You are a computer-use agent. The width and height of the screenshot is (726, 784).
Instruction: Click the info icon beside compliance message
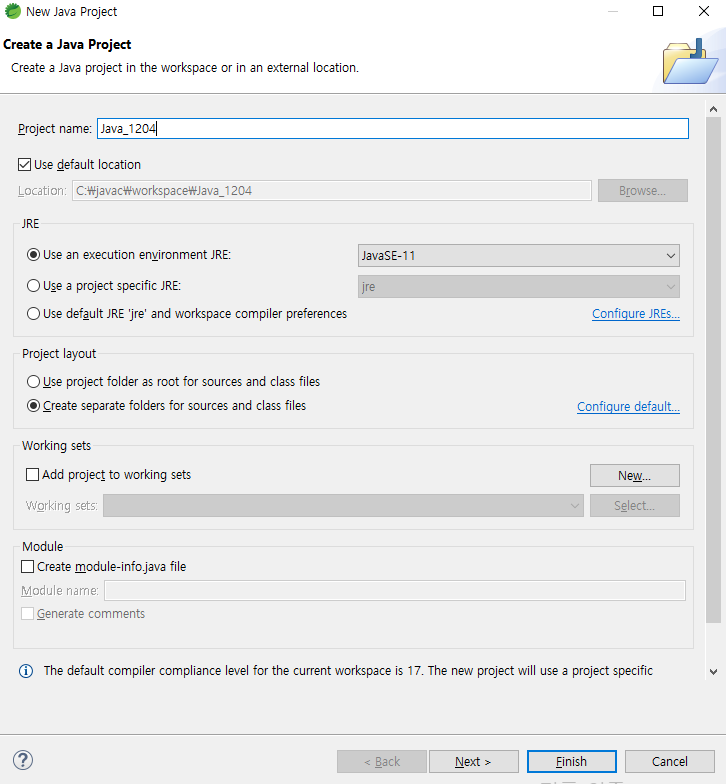tap(26, 671)
